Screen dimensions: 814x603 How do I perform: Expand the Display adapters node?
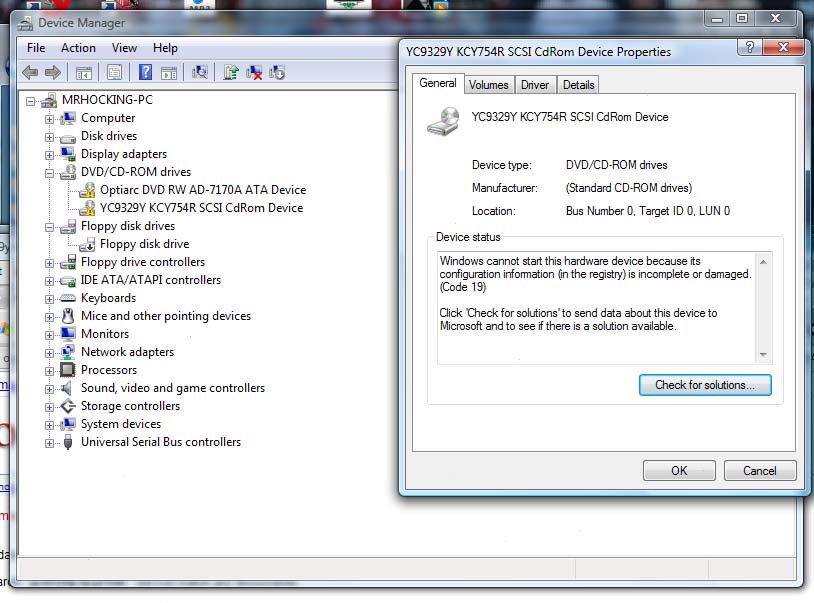[x=49, y=154]
